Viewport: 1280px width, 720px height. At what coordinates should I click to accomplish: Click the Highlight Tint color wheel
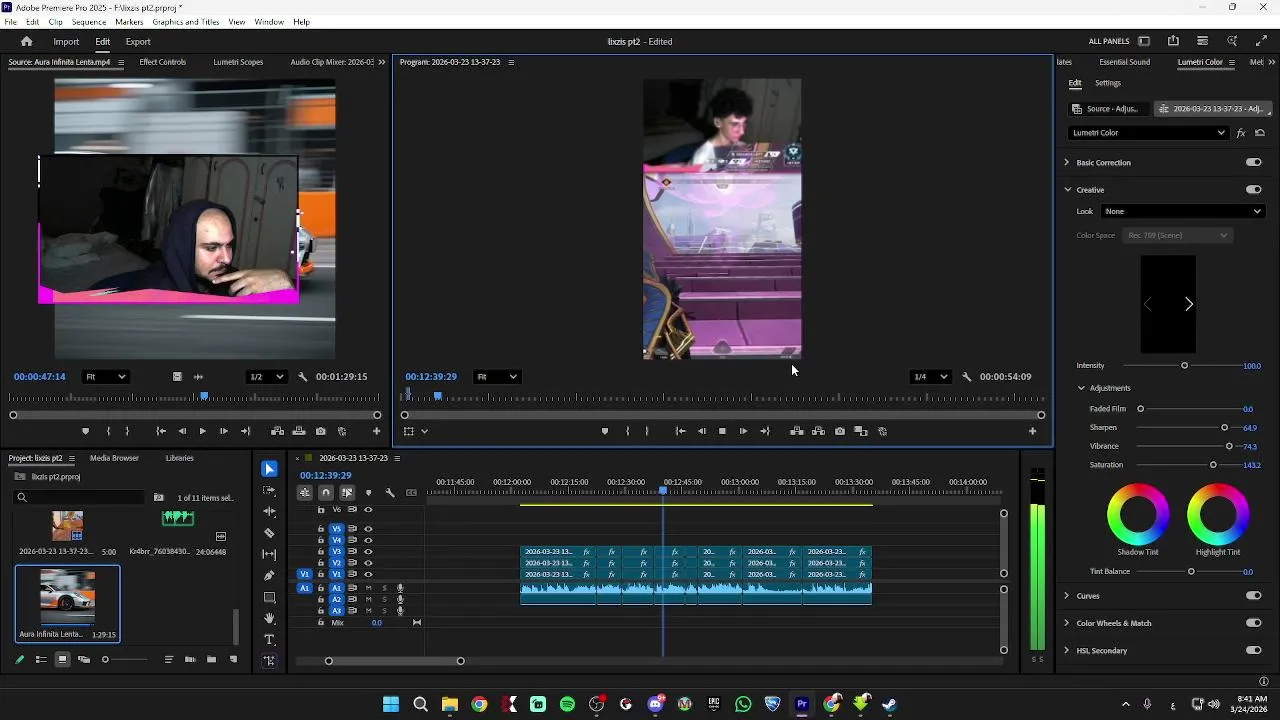click(x=1218, y=514)
